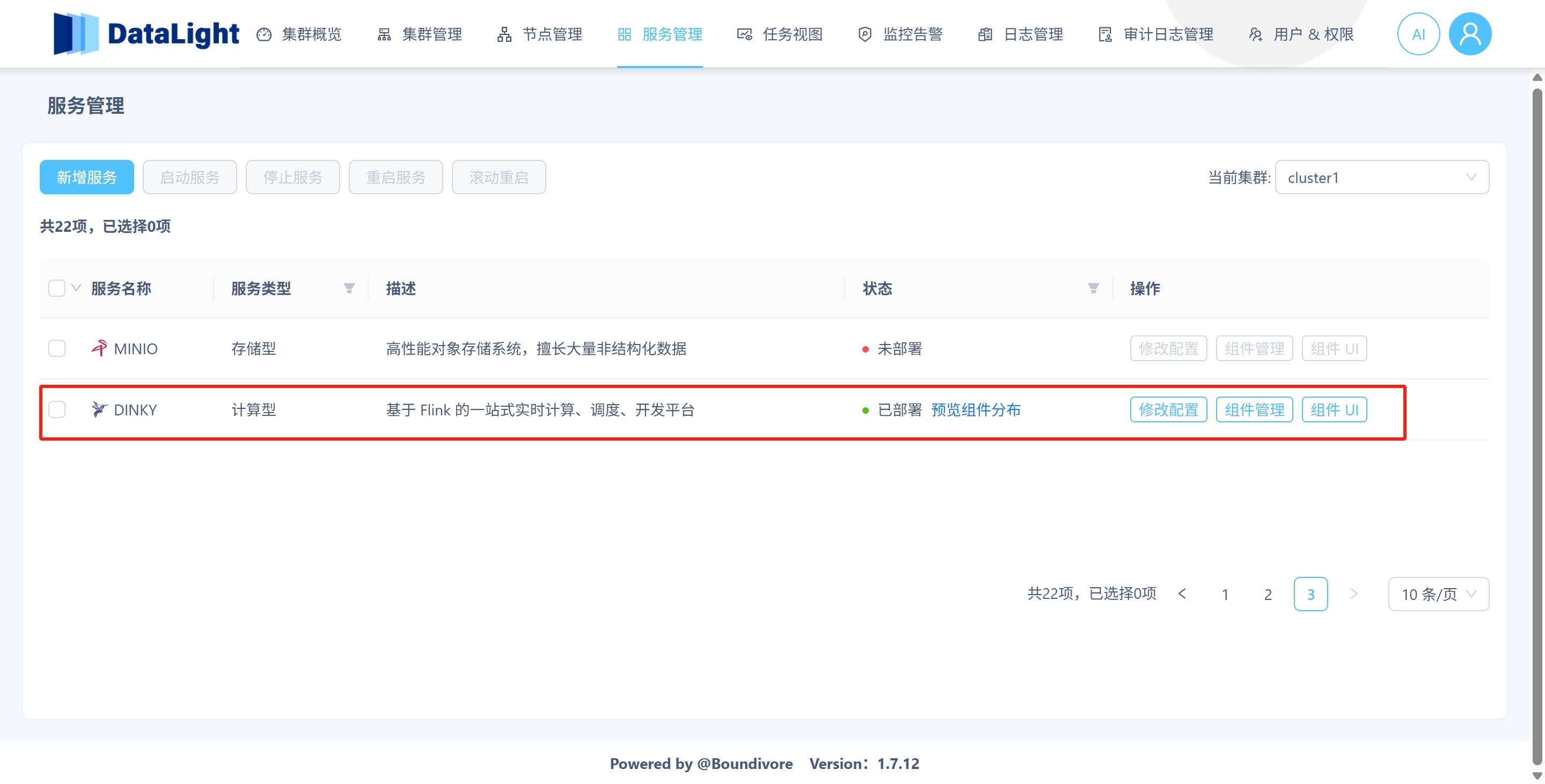Click the DataLight logo
This screenshot has width=1545, height=784.
[x=146, y=34]
